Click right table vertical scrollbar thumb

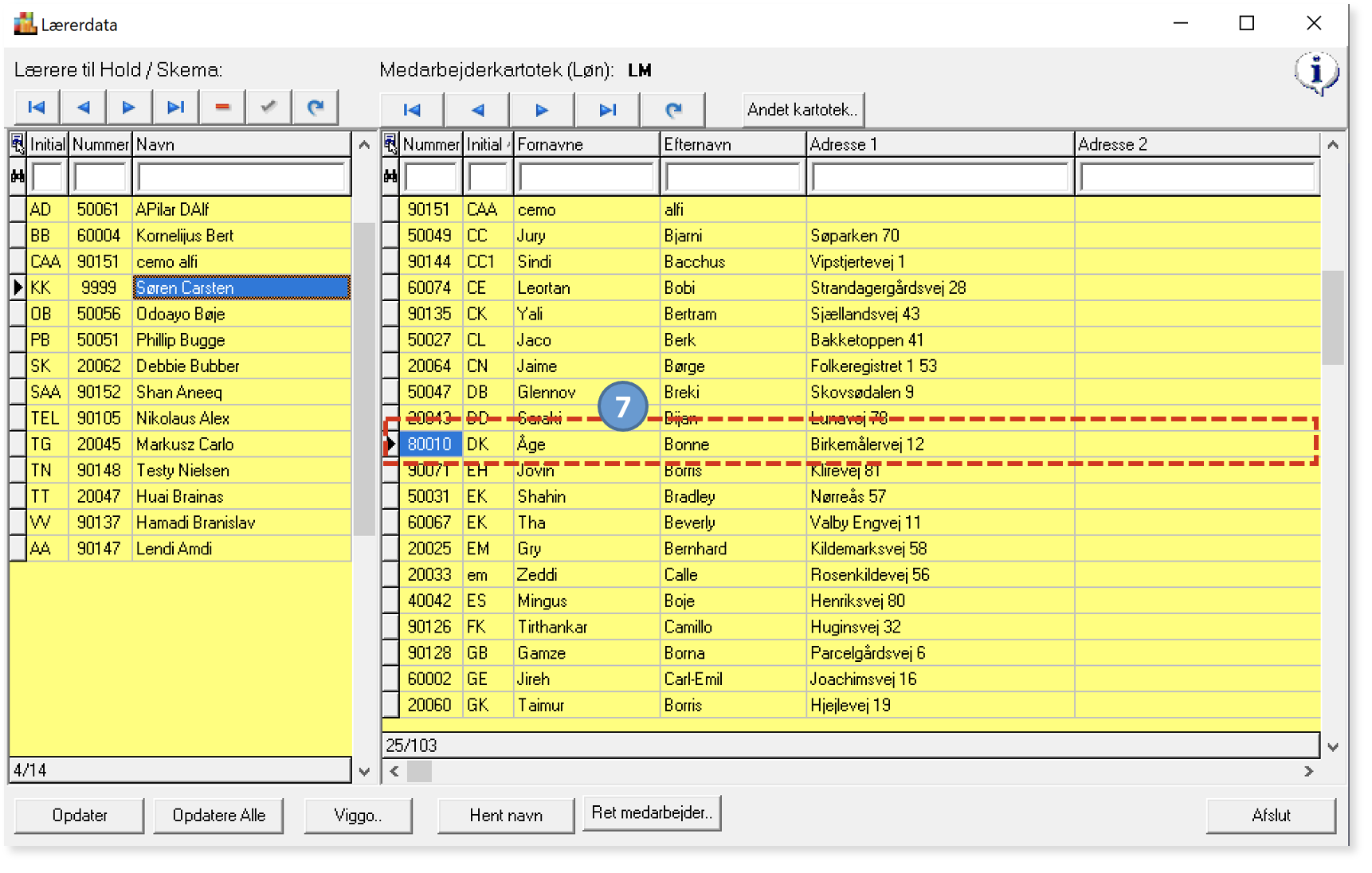1333,317
